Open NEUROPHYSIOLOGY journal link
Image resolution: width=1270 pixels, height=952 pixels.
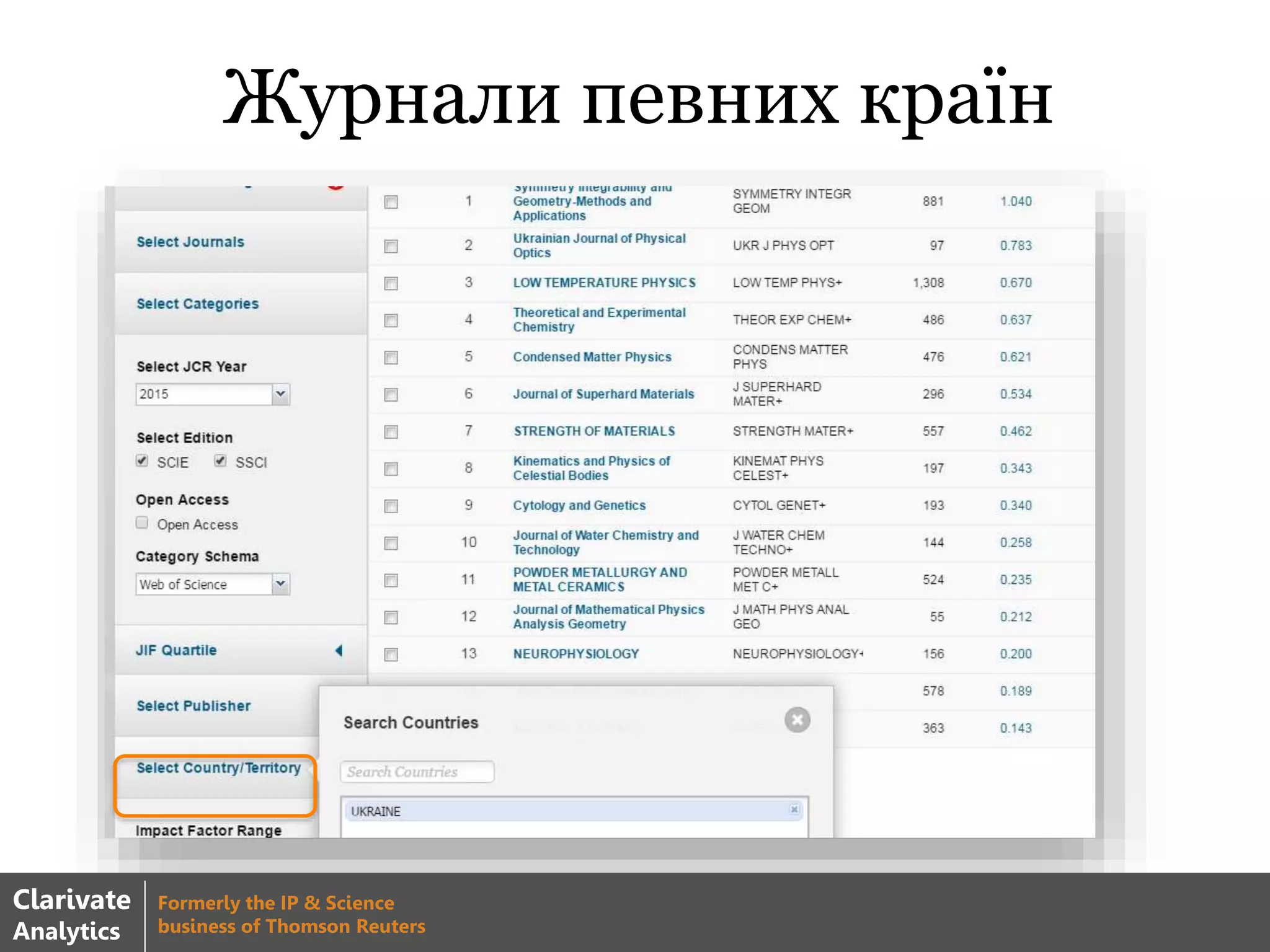point(575,654)
